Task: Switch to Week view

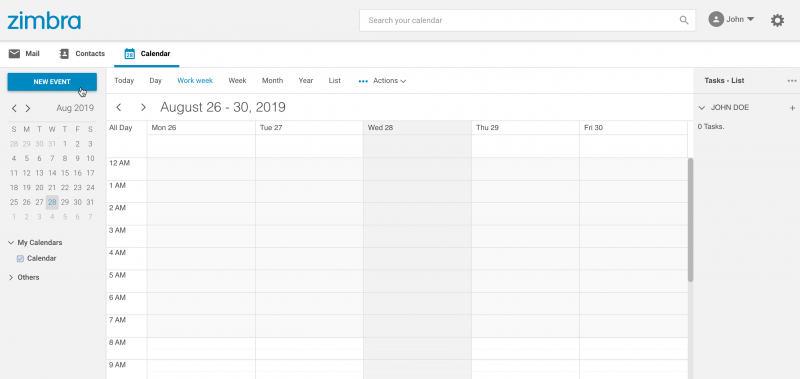Action: point(237,81)
